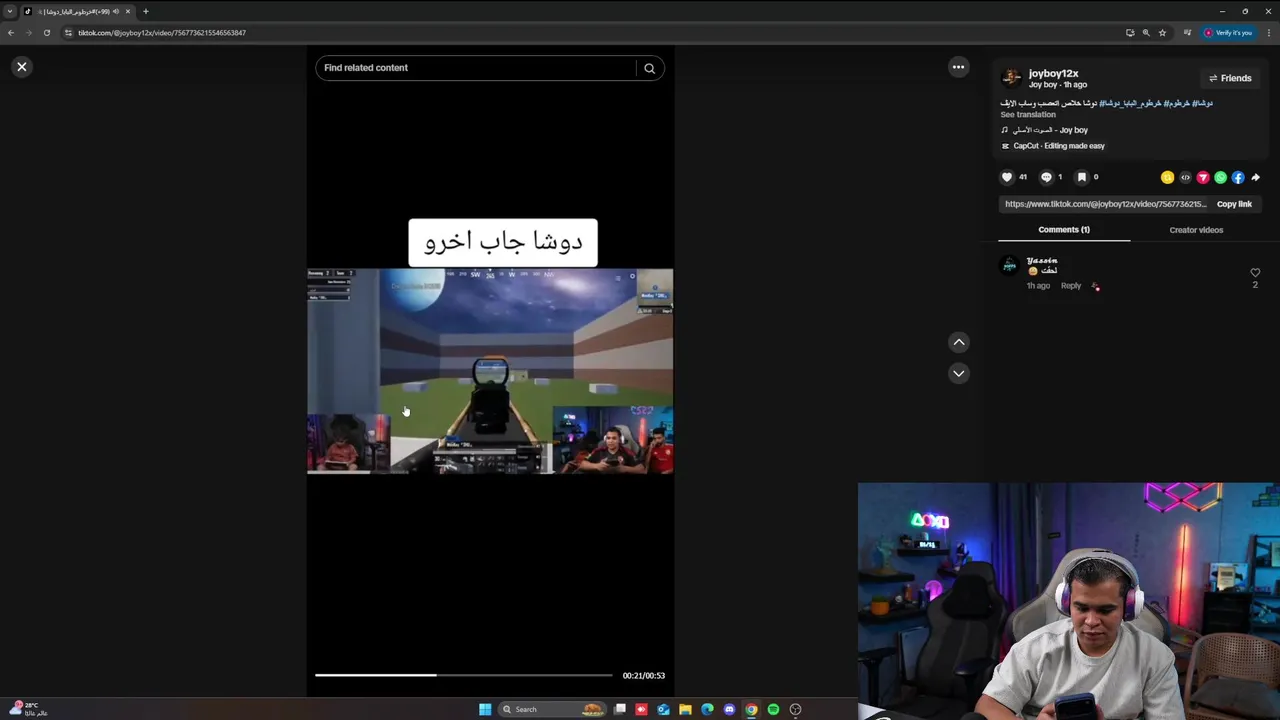Open Discord from the taskbar
The height and width of the screenshot is (720, 1280).
729,709
